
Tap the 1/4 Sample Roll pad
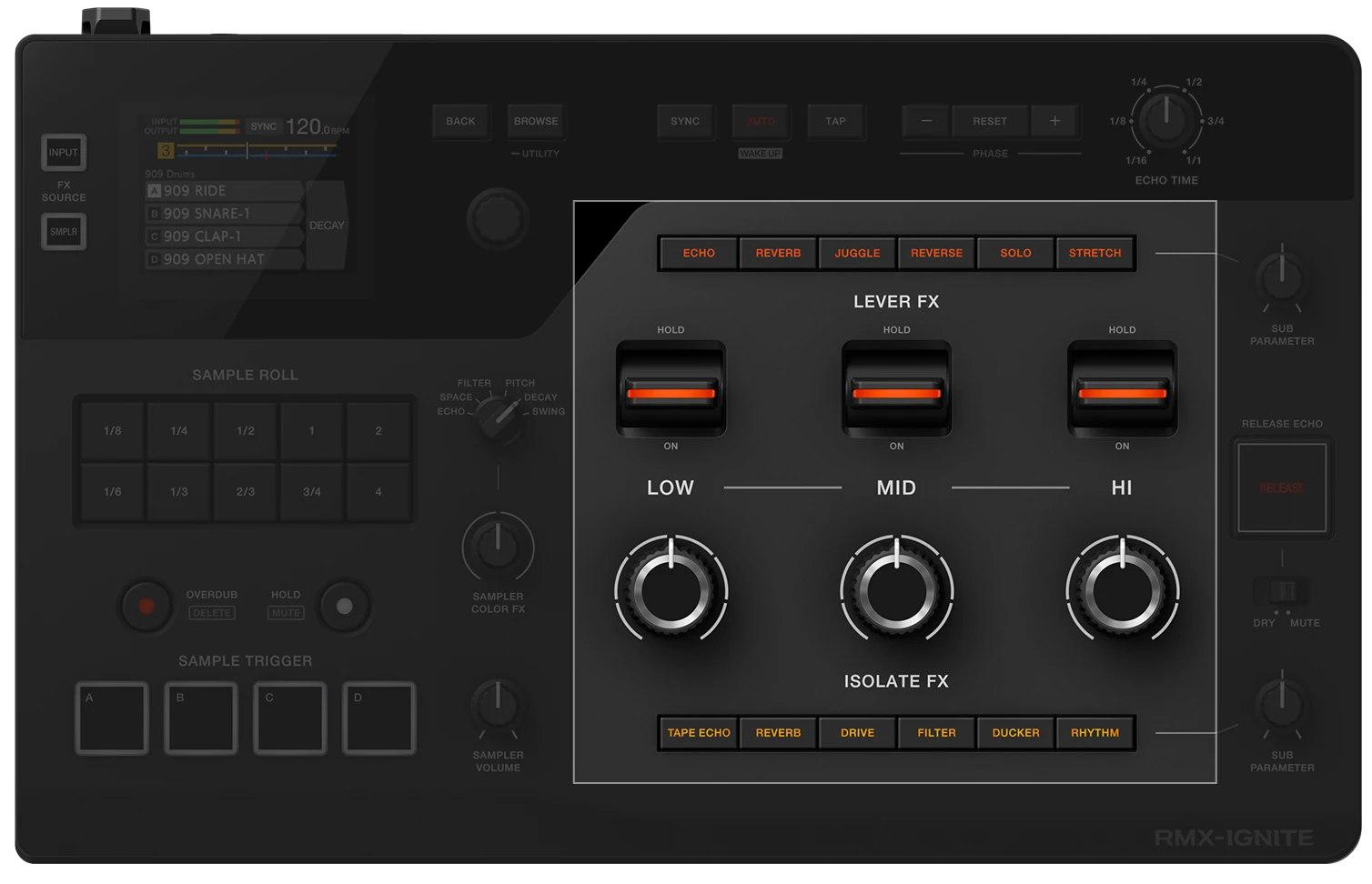point(179,431)
